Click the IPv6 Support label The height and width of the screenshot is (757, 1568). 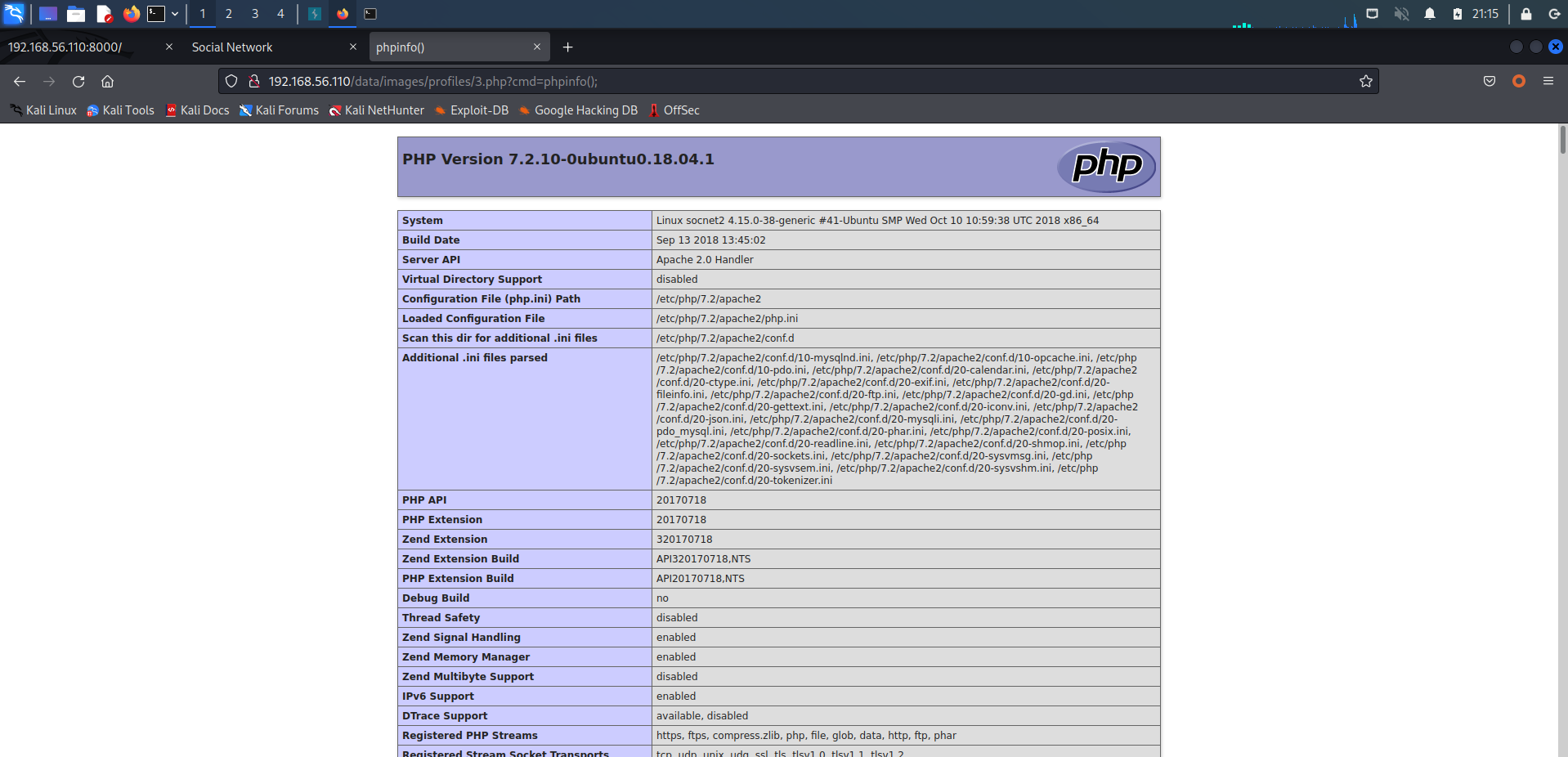pyautogui.click(x=438, y=697)
